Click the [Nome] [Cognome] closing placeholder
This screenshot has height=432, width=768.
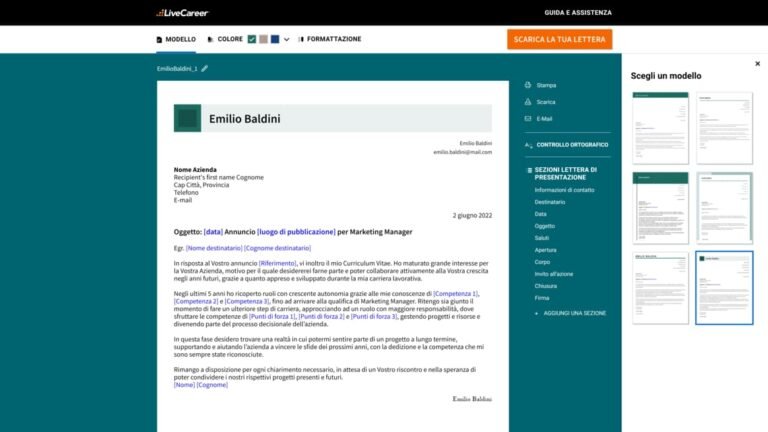pos(201,385)
